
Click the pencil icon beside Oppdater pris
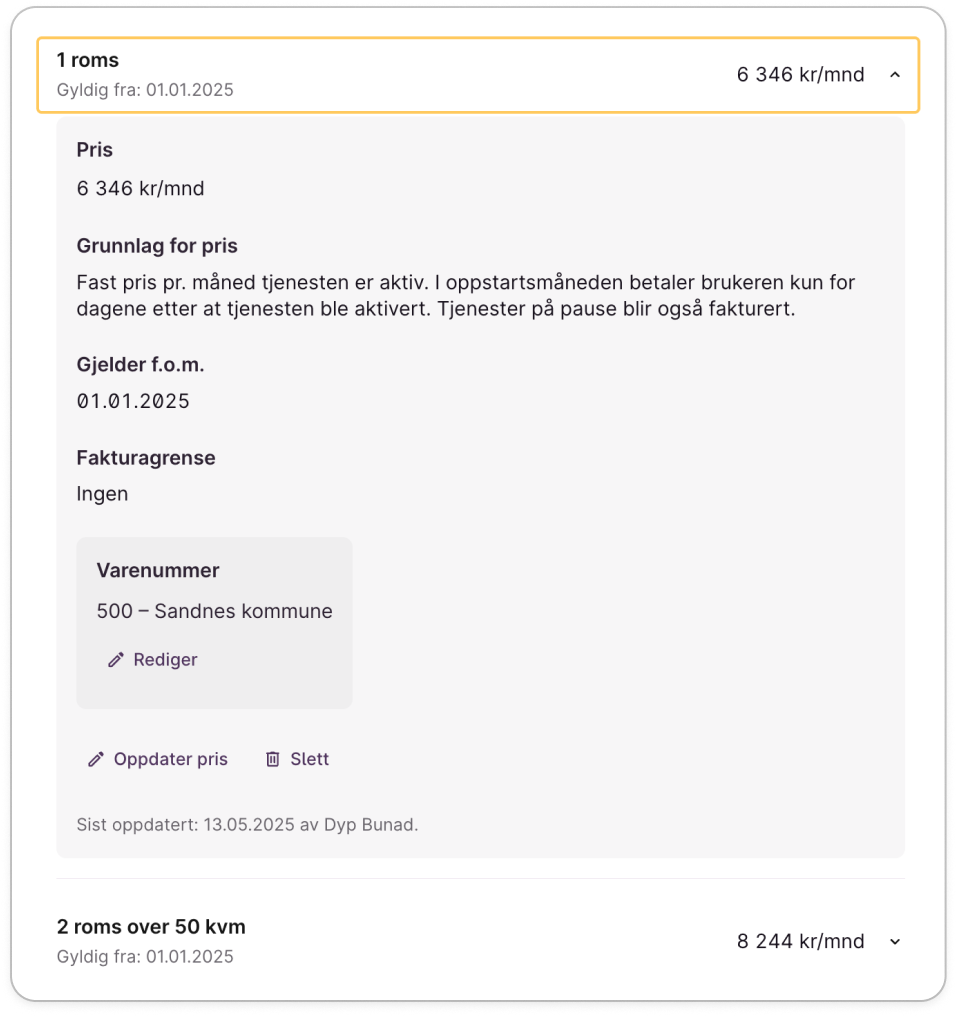[x=96, y=759]
